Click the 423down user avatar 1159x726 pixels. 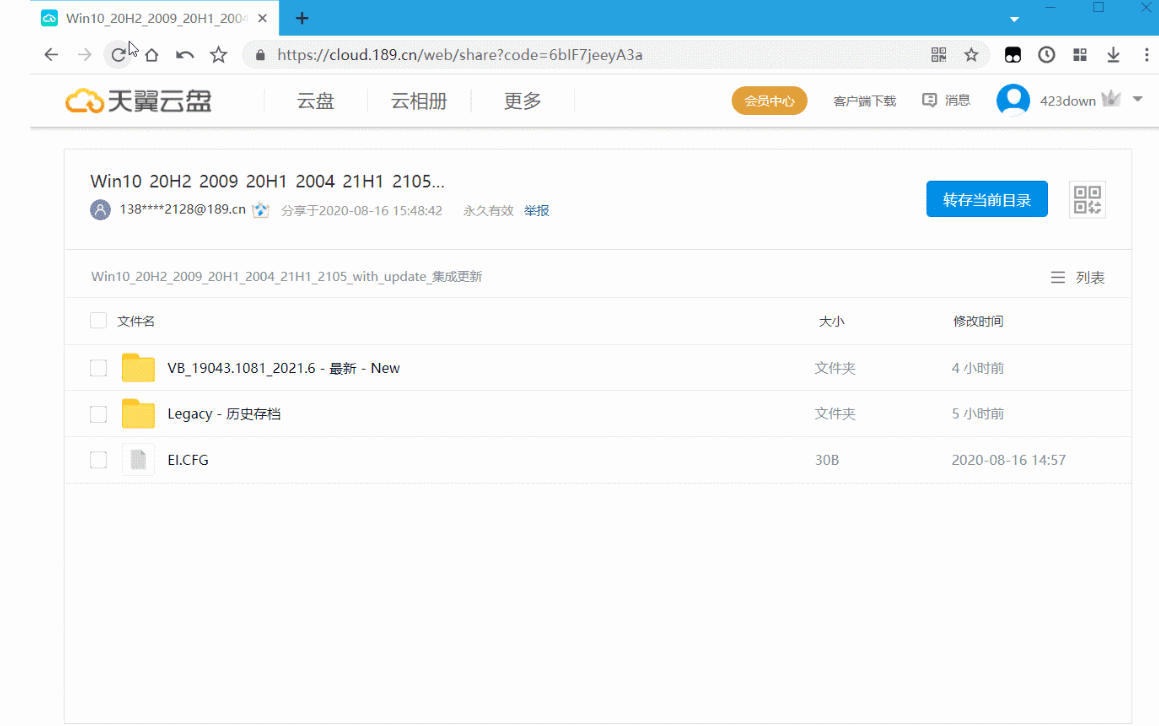(1013, 100)
